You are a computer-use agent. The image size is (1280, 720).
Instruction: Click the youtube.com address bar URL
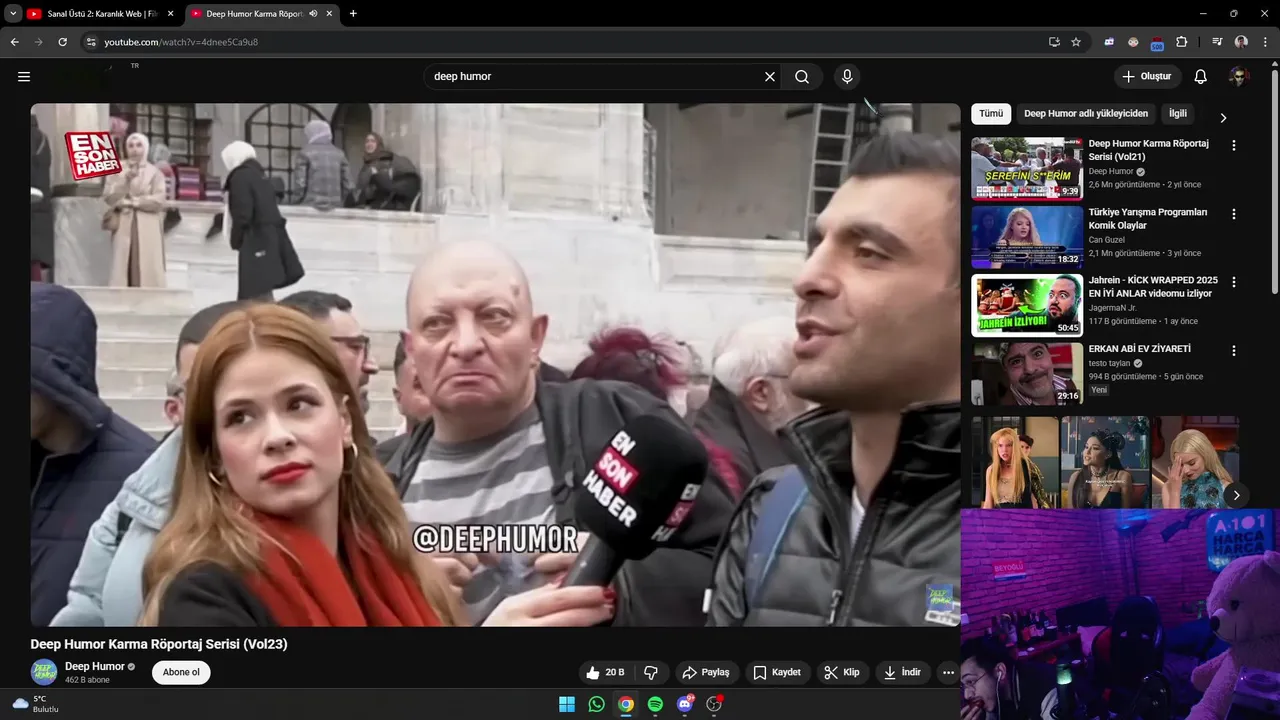pyautogui.click(x=181, y=42)
